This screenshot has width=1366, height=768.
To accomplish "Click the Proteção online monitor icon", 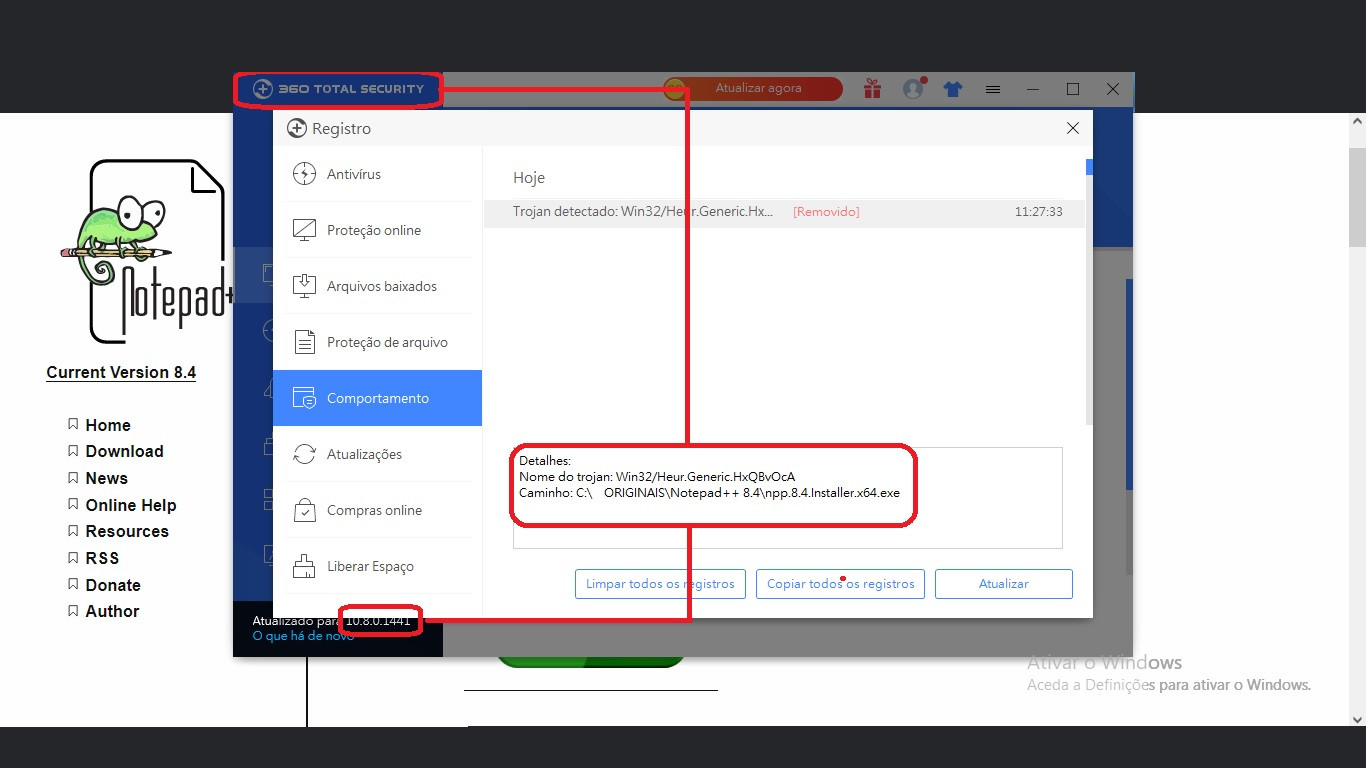I will tap(304, 230).
